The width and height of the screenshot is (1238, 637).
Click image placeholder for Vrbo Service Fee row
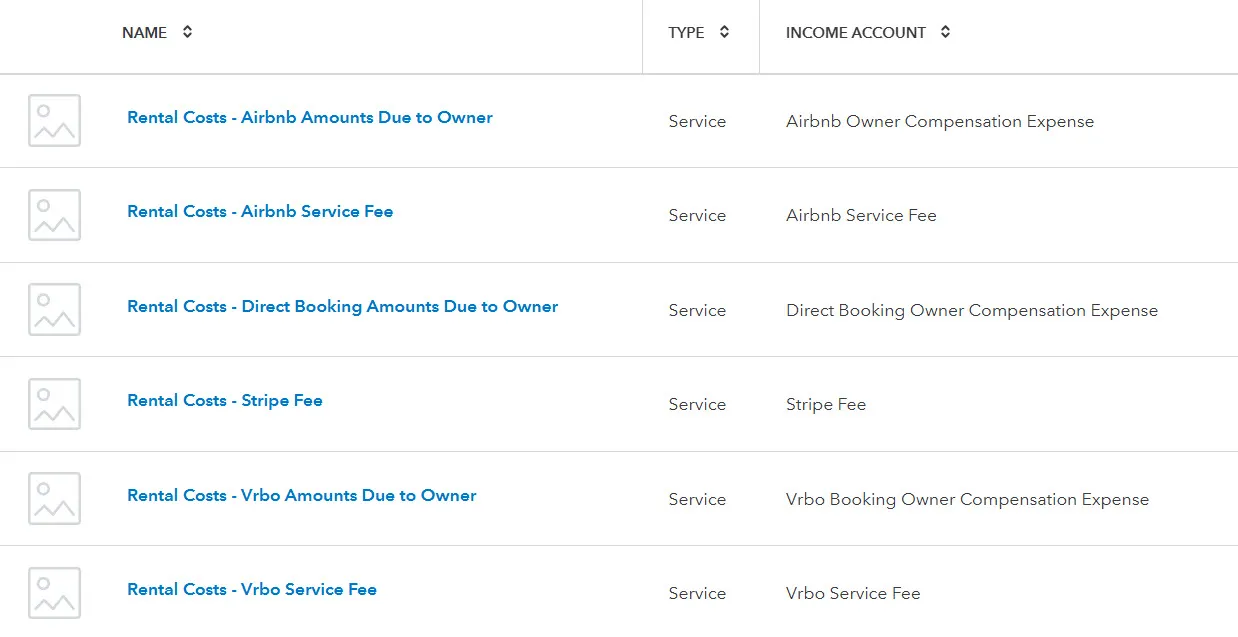coord(54,592)
